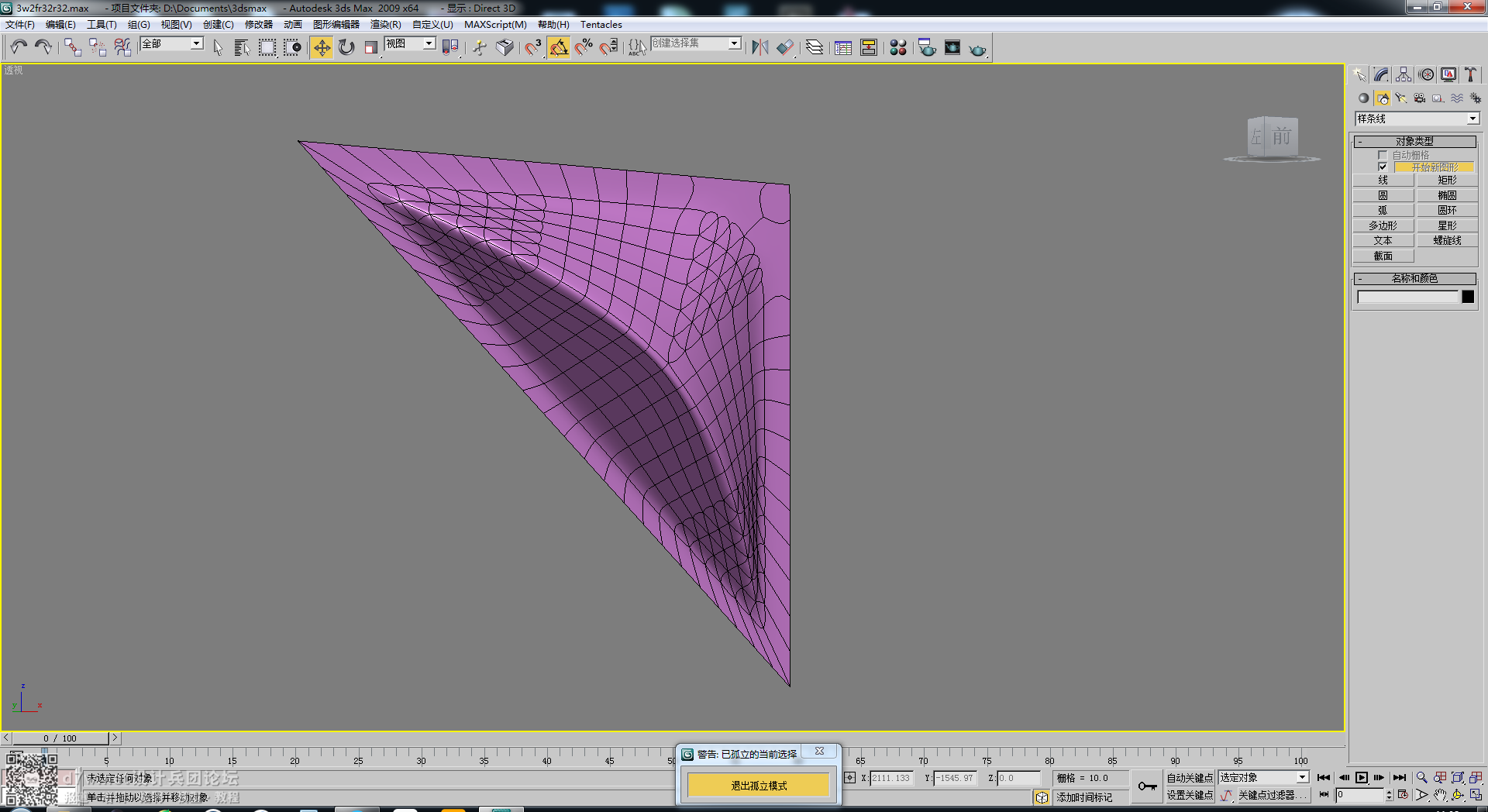Click the Quick Render teapot icon
Screen dimensions: 1488x812
tap(978, 49)
